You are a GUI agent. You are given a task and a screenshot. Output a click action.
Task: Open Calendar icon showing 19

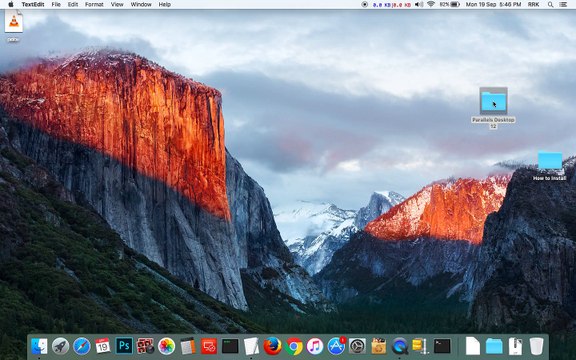103,346
